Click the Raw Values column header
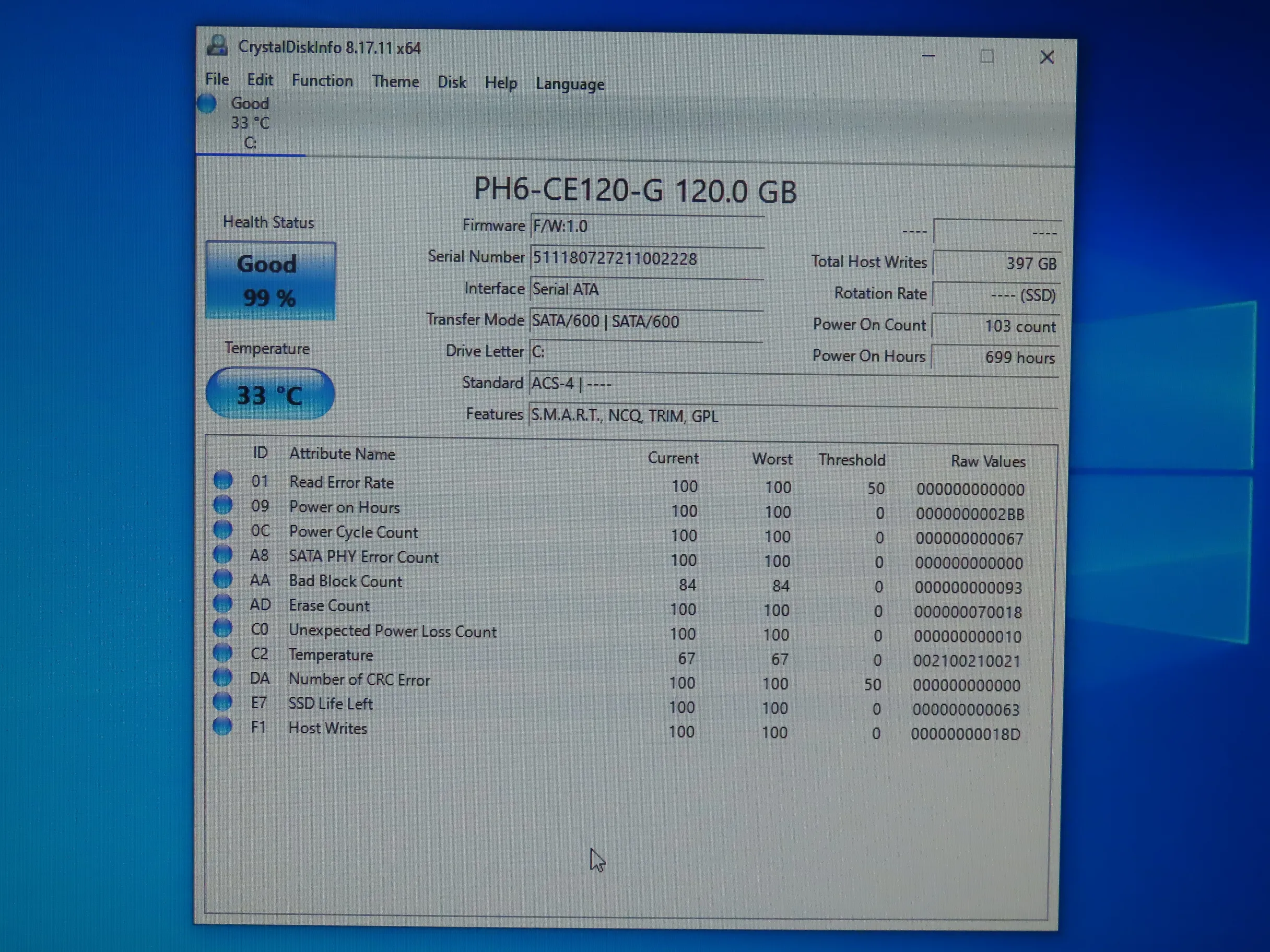Viewport: 1270px width, 952px height. pos(988,461)
